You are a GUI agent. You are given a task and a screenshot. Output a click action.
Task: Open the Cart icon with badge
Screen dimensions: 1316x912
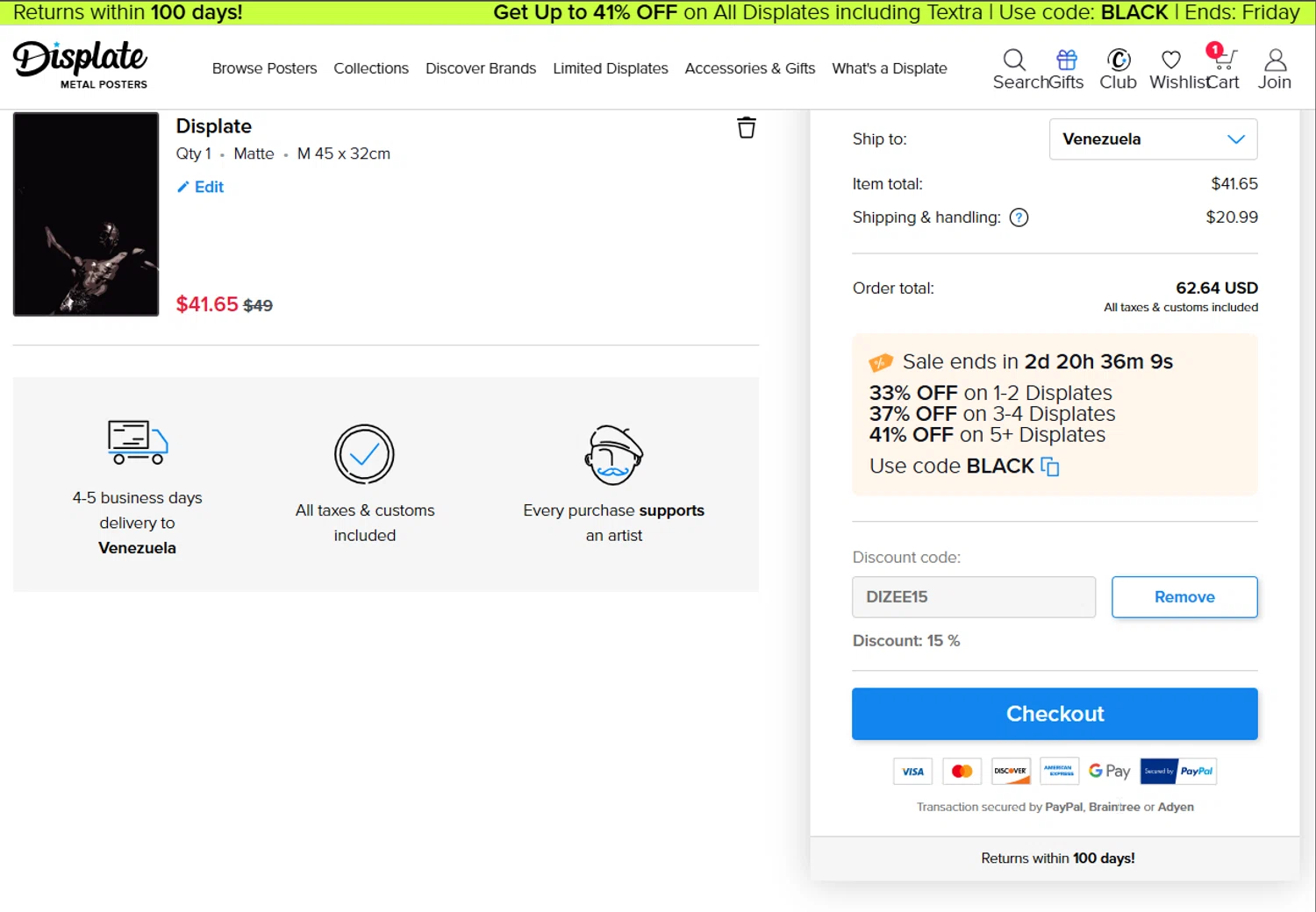click(x=1221, y=57)
